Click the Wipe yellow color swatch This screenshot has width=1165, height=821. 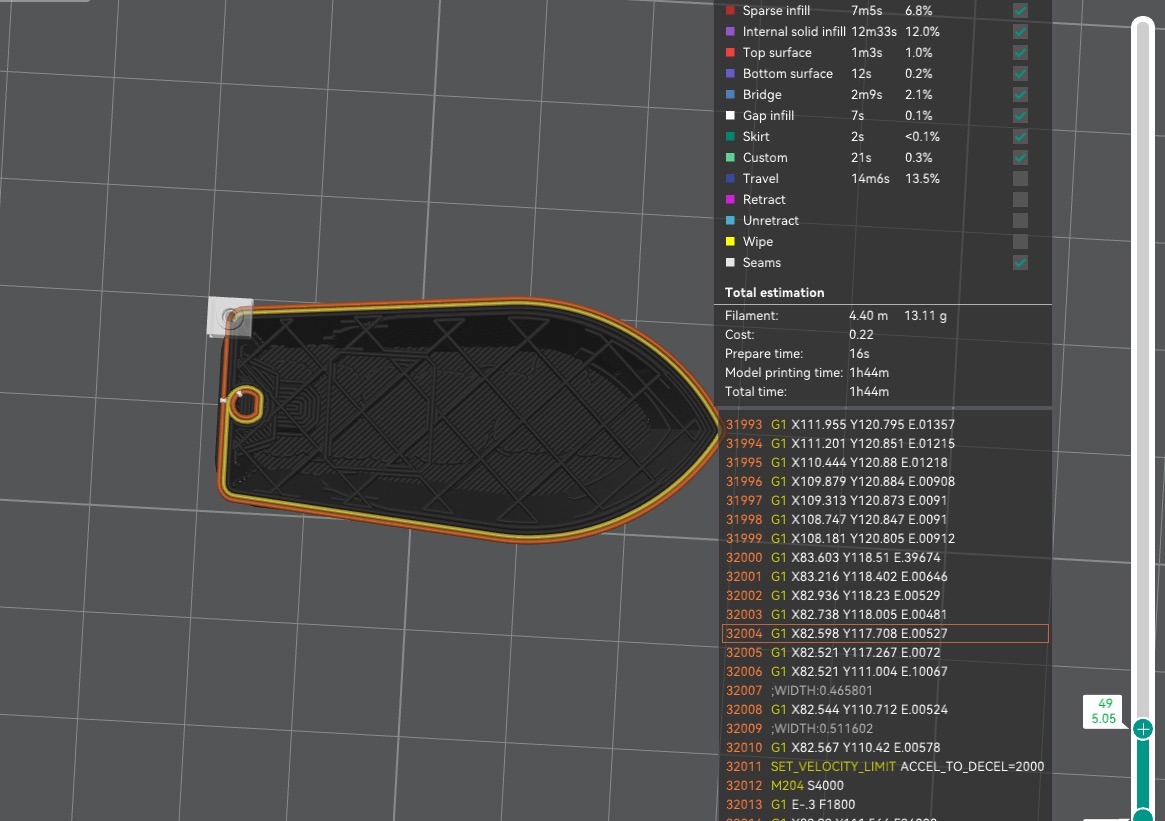[730, 241]
